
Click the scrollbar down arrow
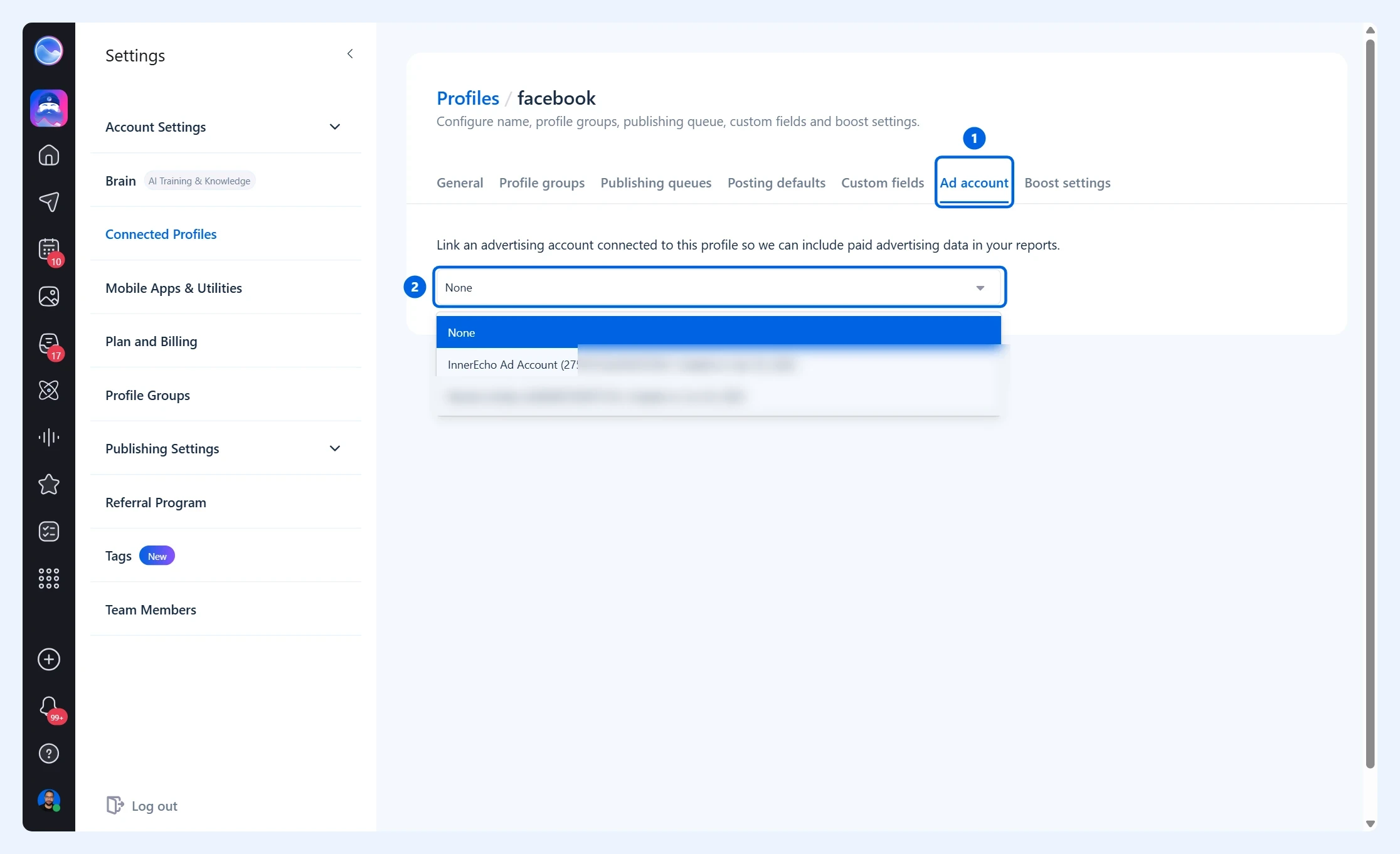point(1370,823)
